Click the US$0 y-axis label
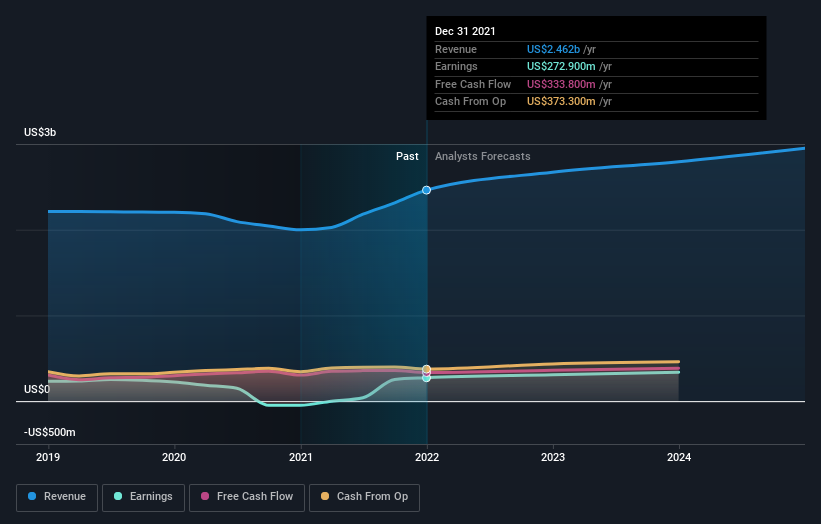This screenshot has height=524, width=821. coord(37,389)
